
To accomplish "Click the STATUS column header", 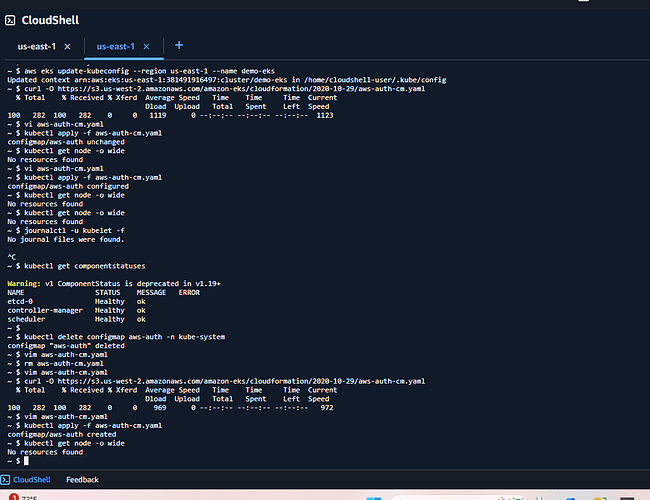I will (x=107, y=293).
